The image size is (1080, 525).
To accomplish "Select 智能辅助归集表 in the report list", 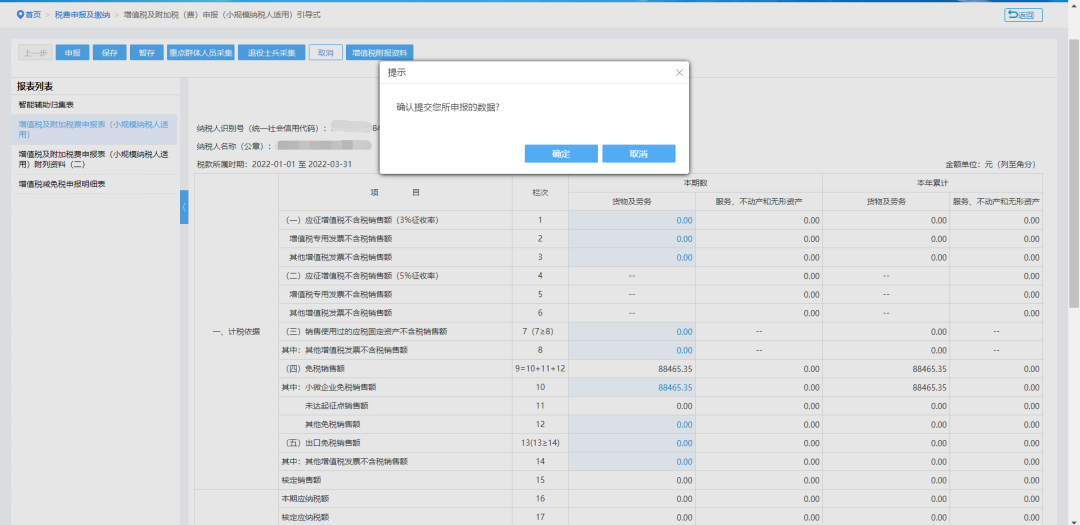I will coord(94,105).
